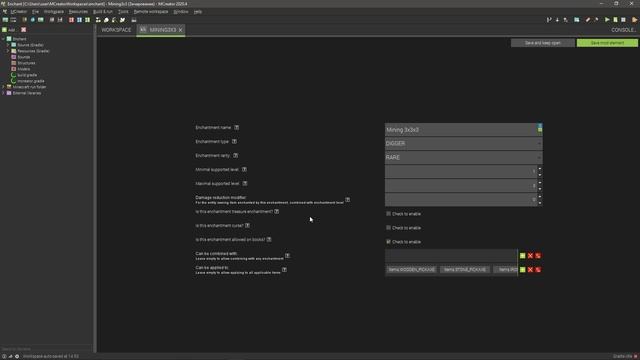This screenshot has height=360, width=640.
Task: Remove all items from Can be applied to list
Action: (x=538, y=270)
